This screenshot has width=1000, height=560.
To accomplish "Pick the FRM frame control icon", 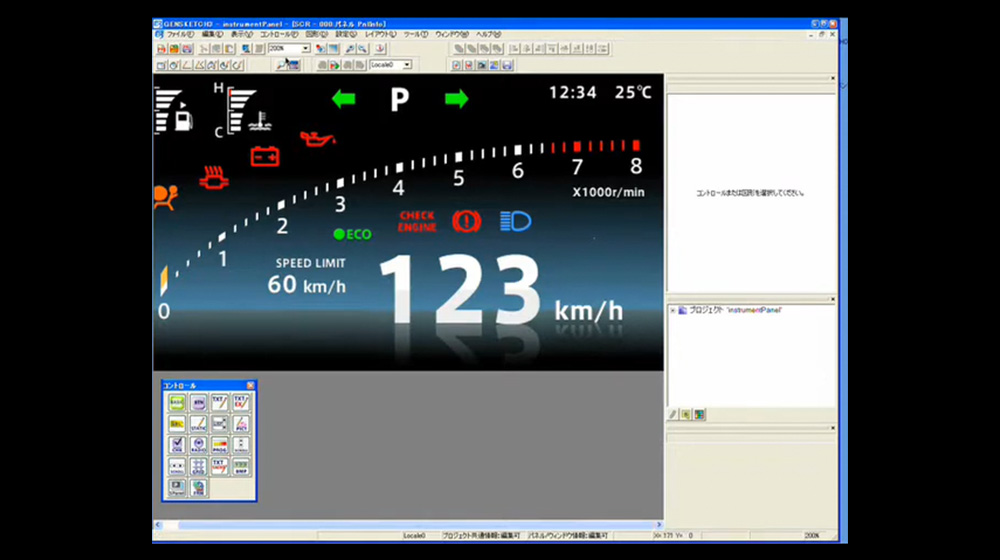I will 198,488.
